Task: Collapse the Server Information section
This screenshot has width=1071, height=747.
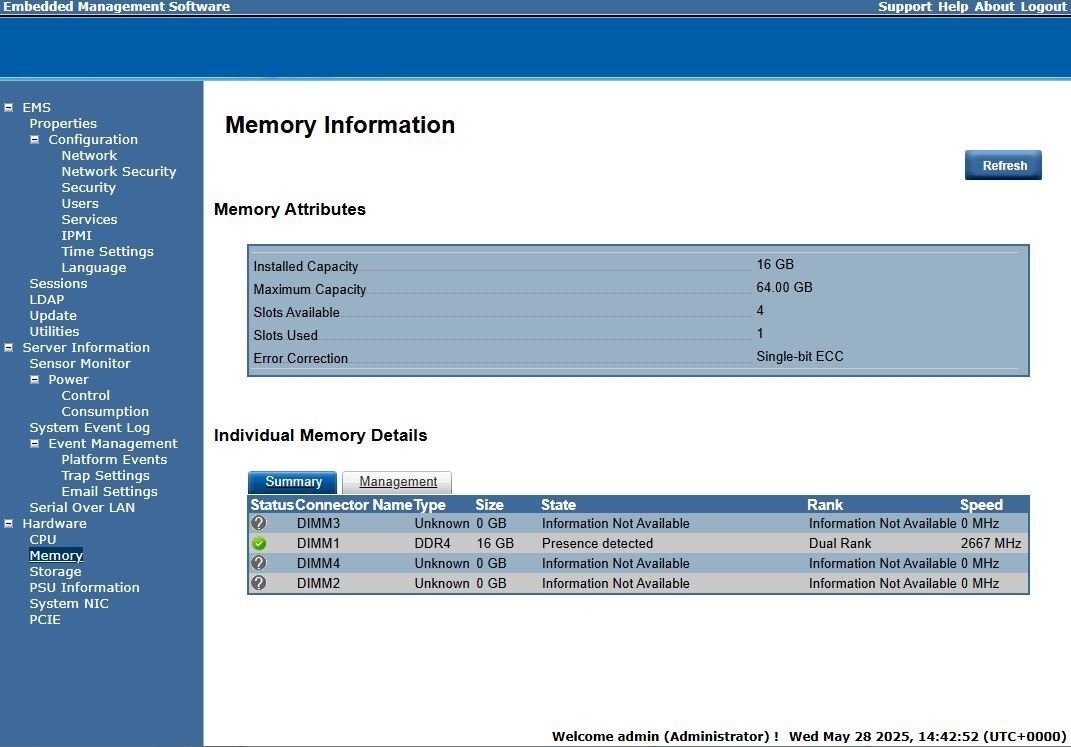Action: (9, 348)
